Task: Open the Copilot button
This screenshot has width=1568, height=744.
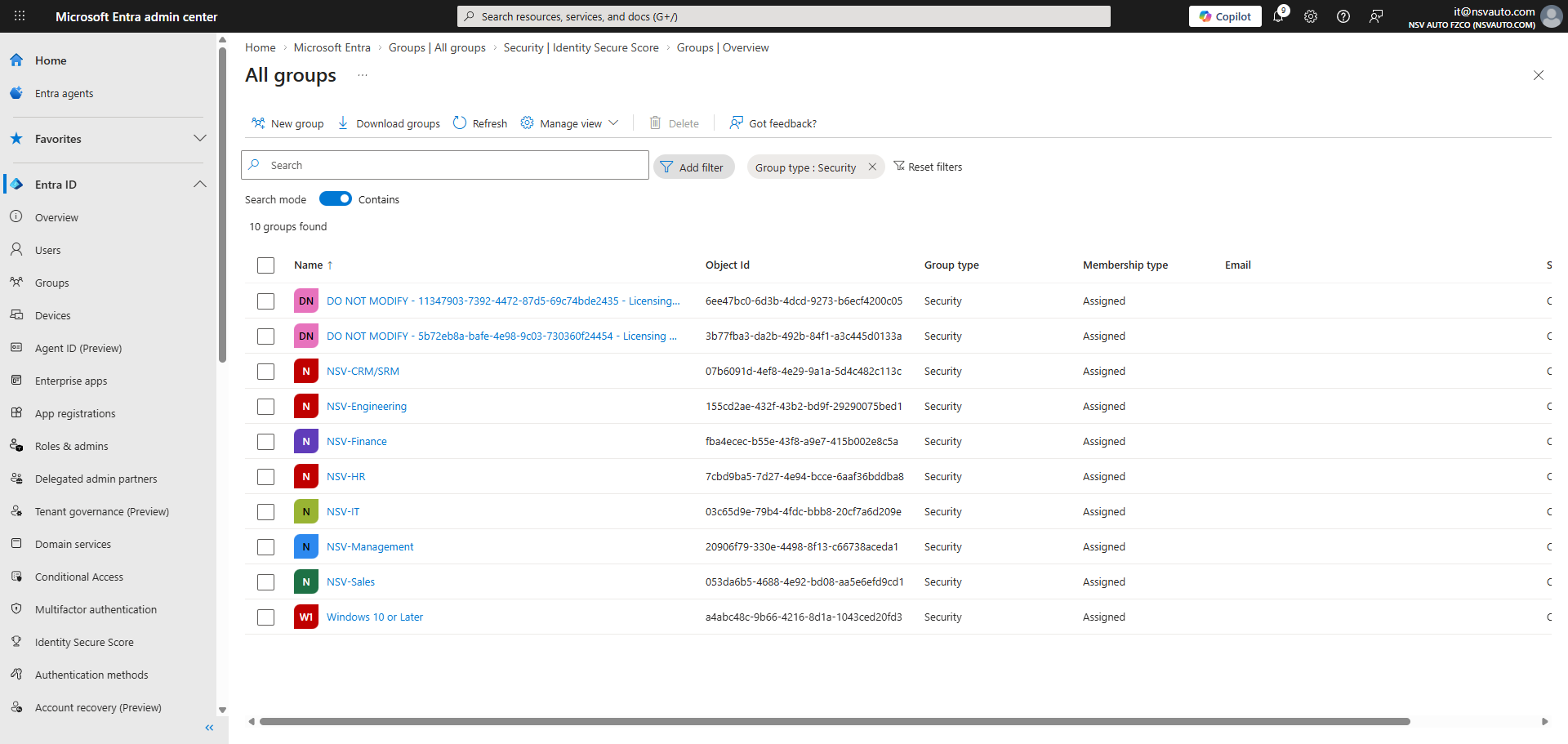Action: pyautogui.click(x=1225, y=16)
